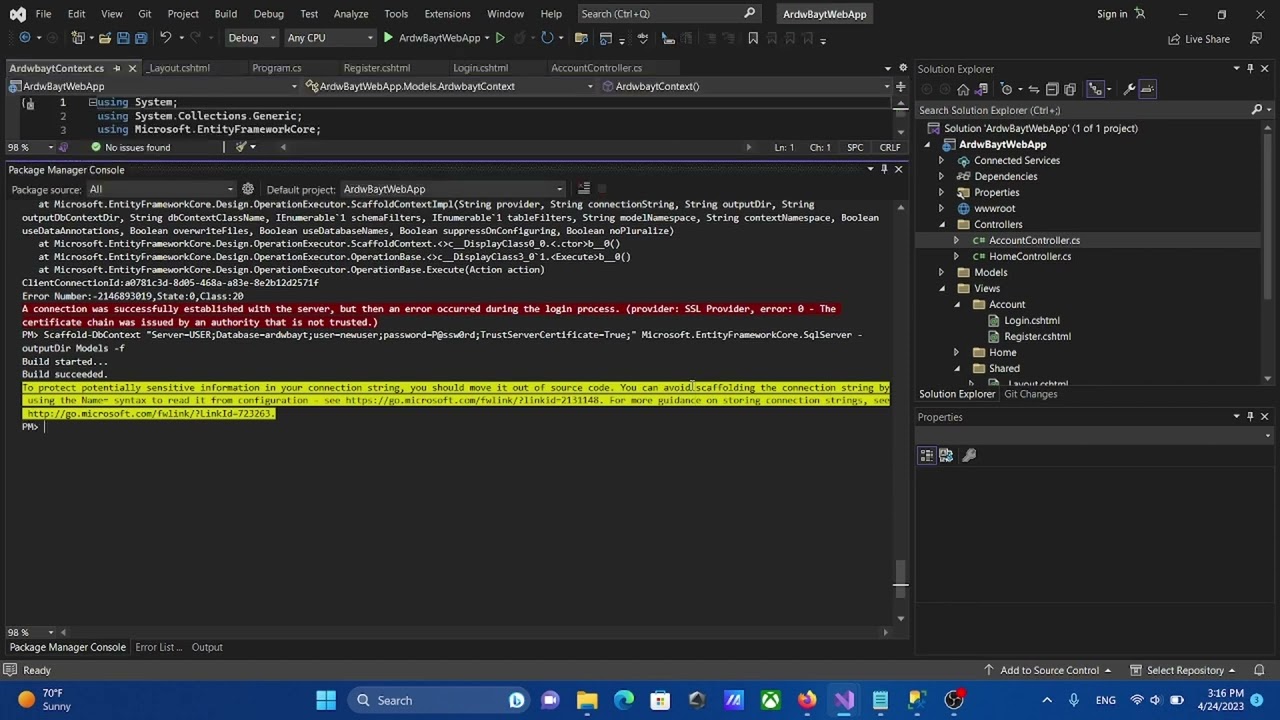Click Alphabetical sort icon in Properties panel

[x=945, y=455]
